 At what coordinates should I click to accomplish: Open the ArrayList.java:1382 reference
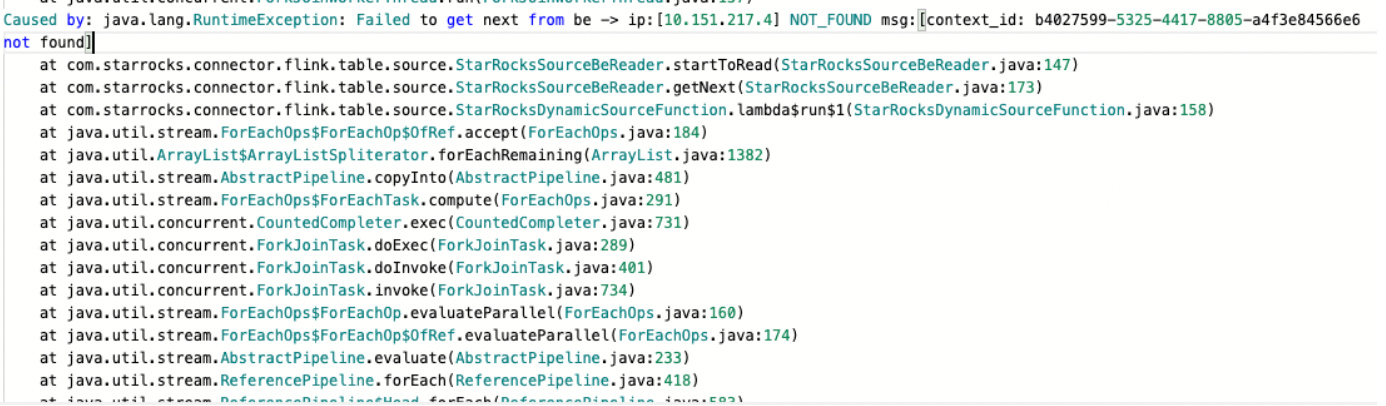[x=679, y=155]
